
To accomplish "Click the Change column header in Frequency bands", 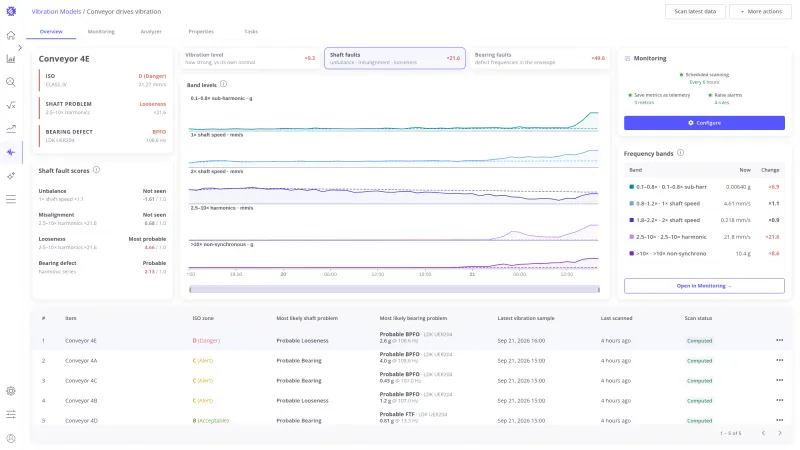I will pyautogui.click(x=770, y=170).
